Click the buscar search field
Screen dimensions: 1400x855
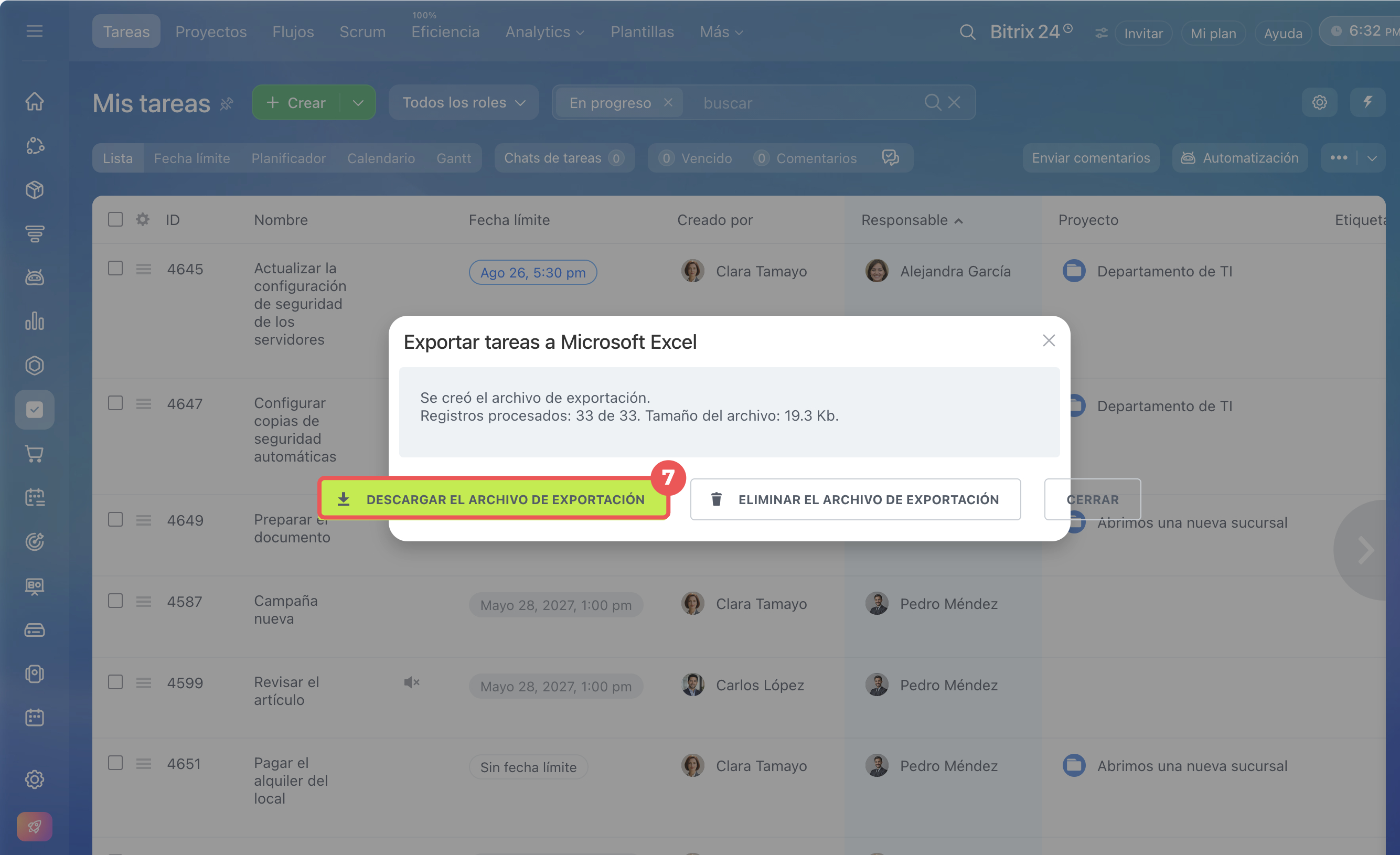pyautogui.click(x=807, y=103)
